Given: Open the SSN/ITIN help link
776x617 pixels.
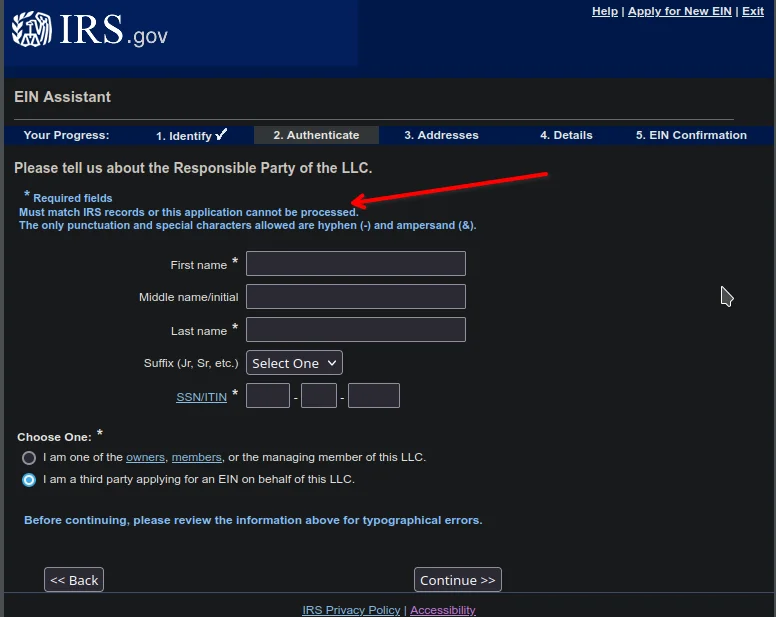Looking at the screenshot, I should 201,397.
